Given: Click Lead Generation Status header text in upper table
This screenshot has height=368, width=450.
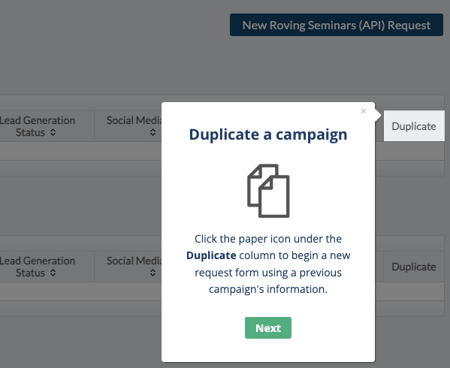Looking at the screenshot, I should [x=37, y=126].
